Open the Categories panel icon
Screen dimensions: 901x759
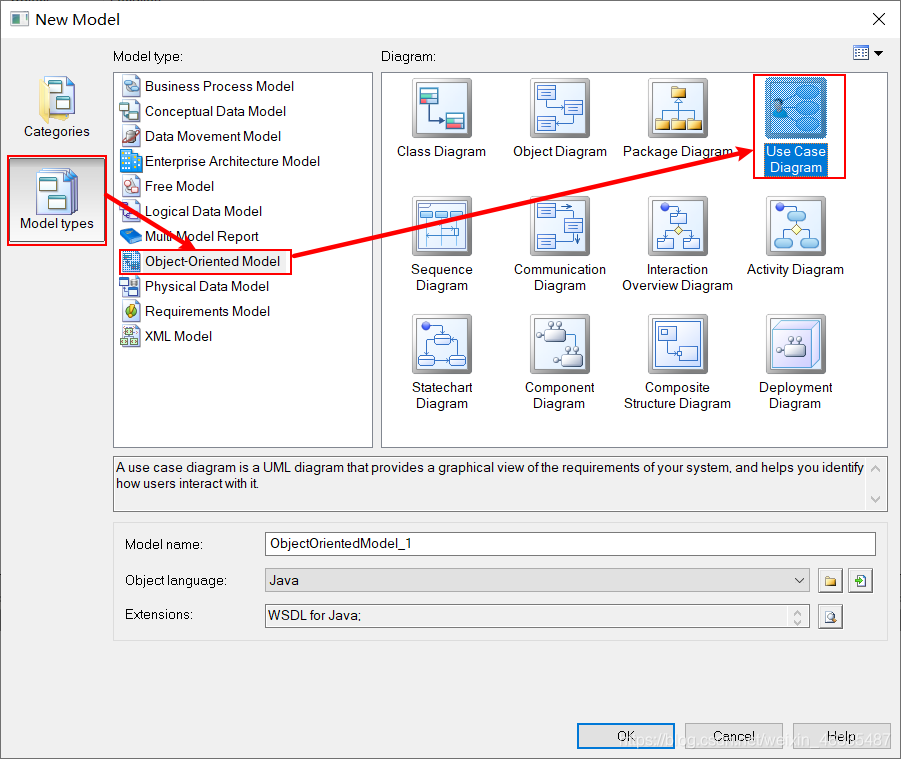pos(56,100)
